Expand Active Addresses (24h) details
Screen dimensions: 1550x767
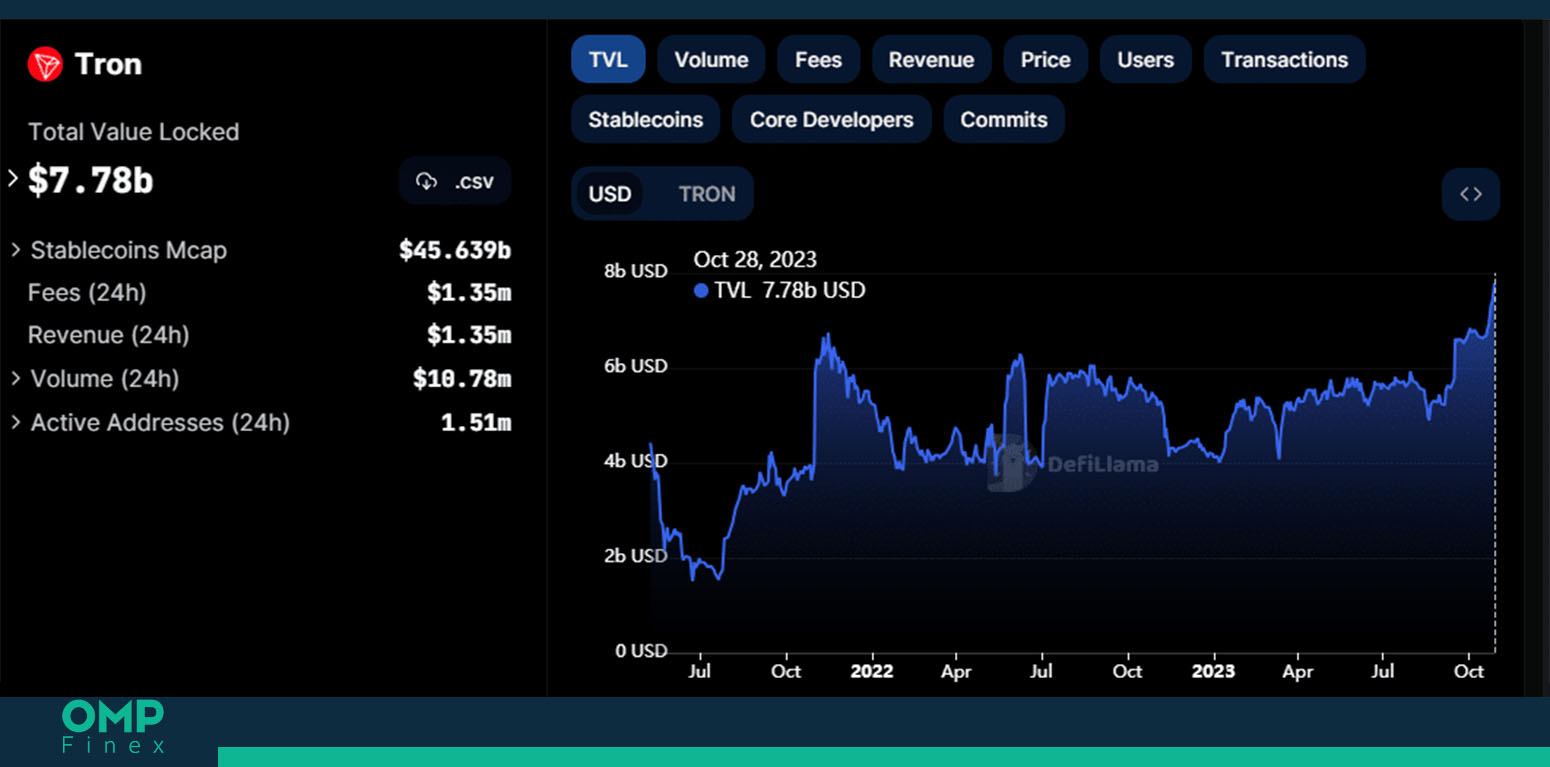(15, 422)
